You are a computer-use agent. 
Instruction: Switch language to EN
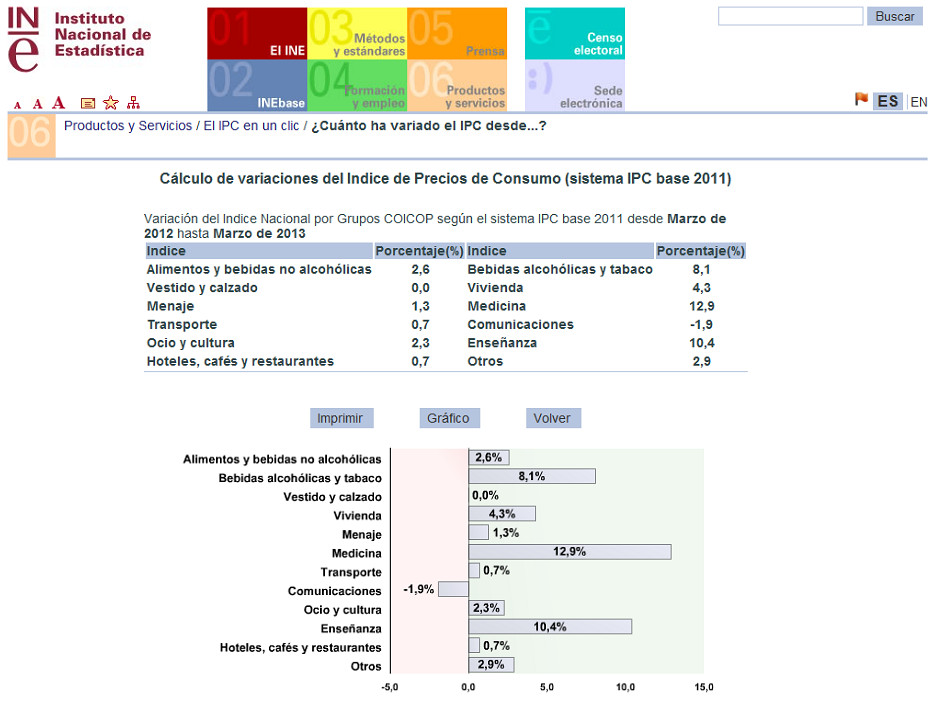point(918,102)
